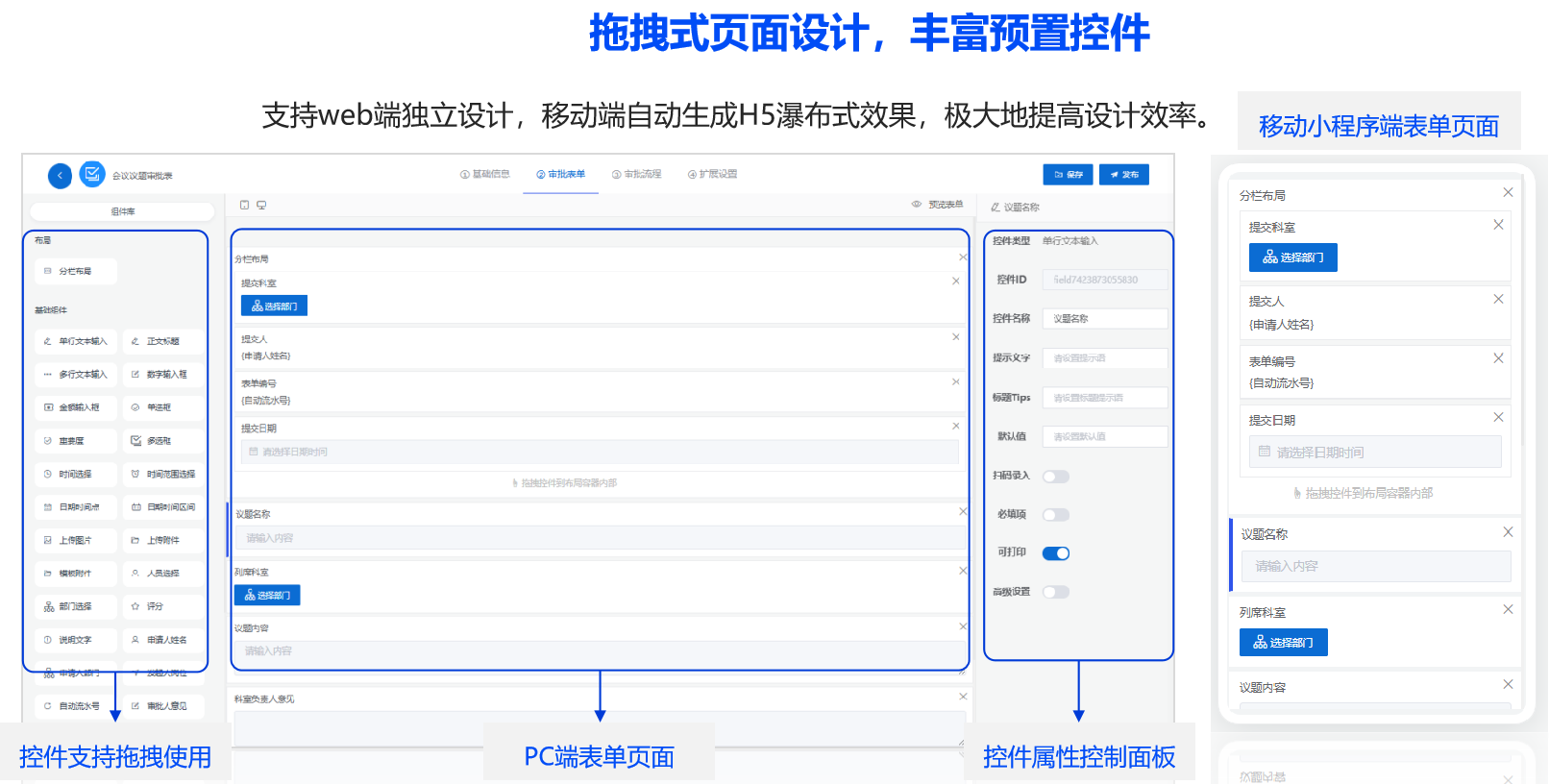Viewport: 1549px width, 784px height.
Task: Click the blue back arrow button
Action: click(x=60, y=176)
